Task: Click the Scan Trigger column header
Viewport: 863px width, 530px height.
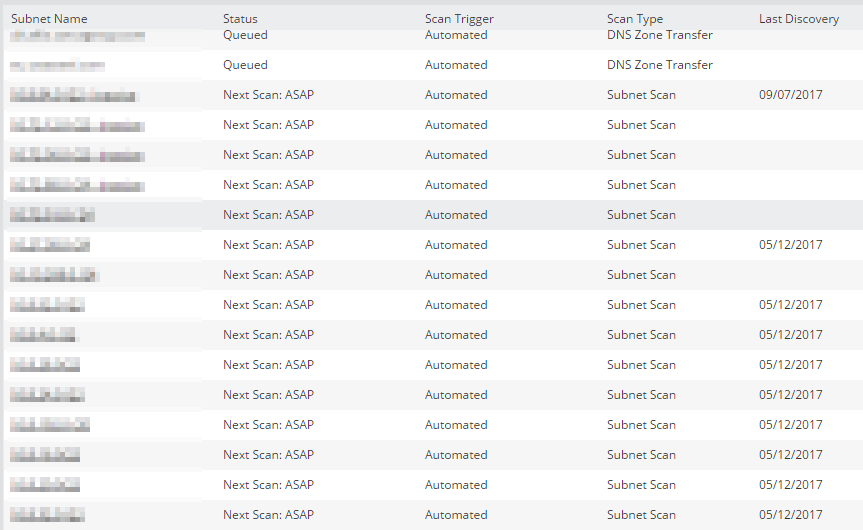Action: 459,19
